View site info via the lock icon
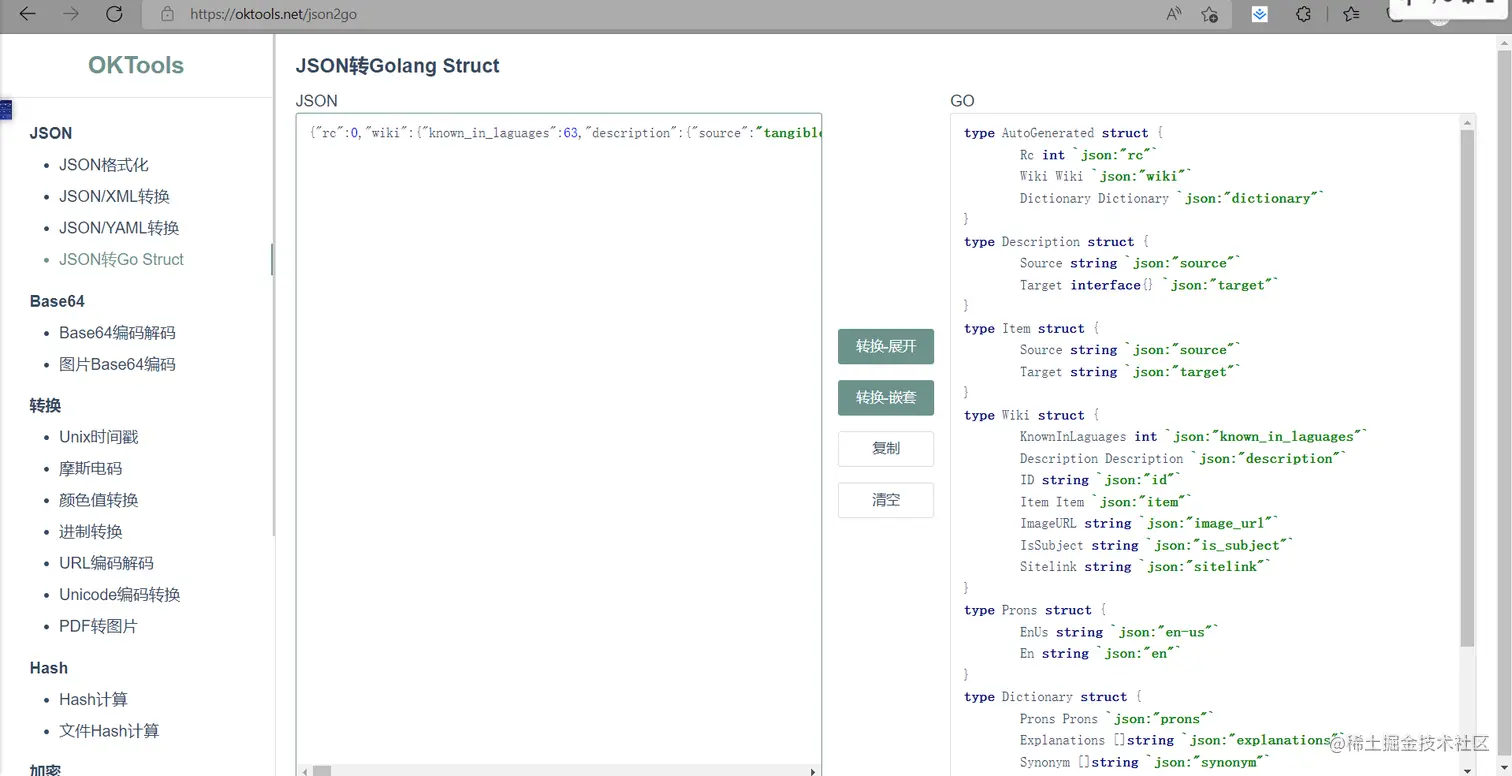 pos(167,14)
